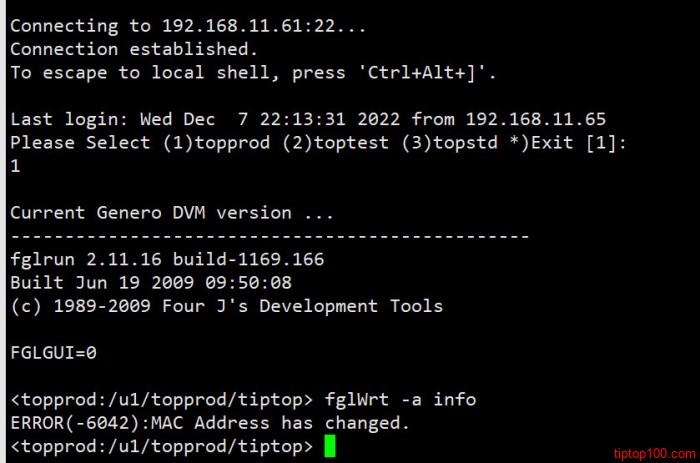
Task: Click the '(3)topstd' option in the prompt
Action: click(450, 142)
